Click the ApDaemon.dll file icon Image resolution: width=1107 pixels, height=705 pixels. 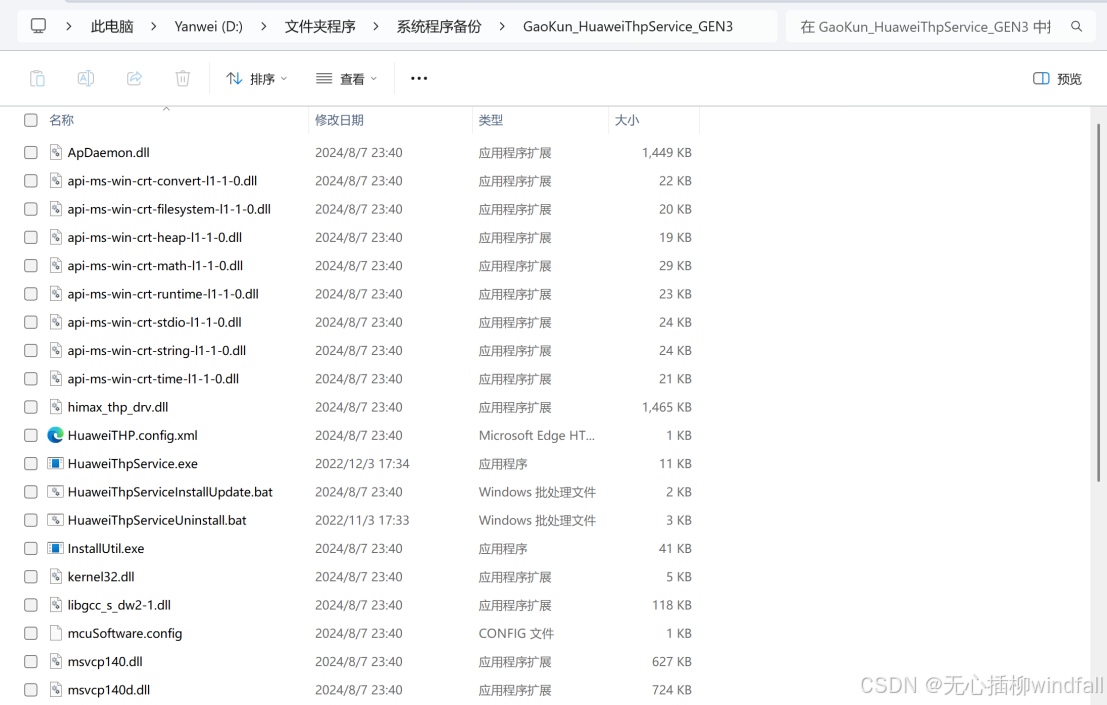pyautogui.click(x=56, y=152)
